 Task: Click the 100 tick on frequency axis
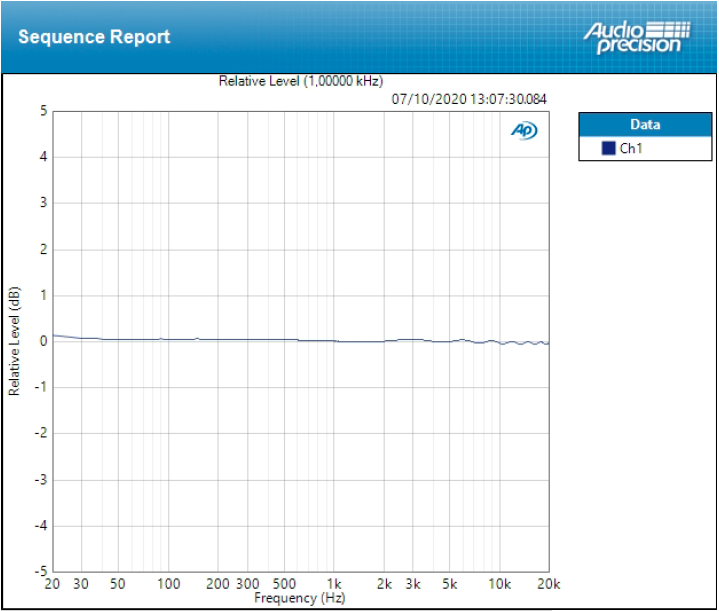pos(169,584)
